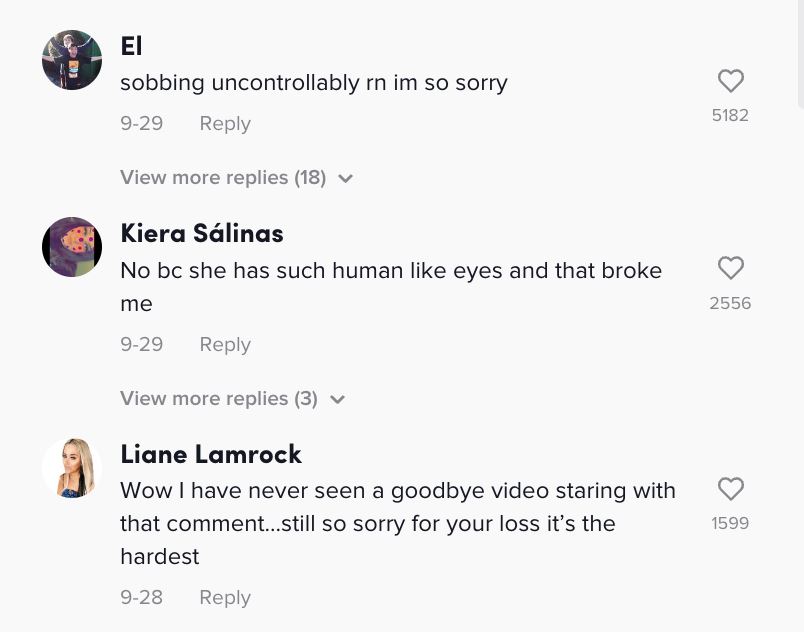Screen dimensions: 804x632
Task: Expand the 18 more replies under El
Action: 223,178
